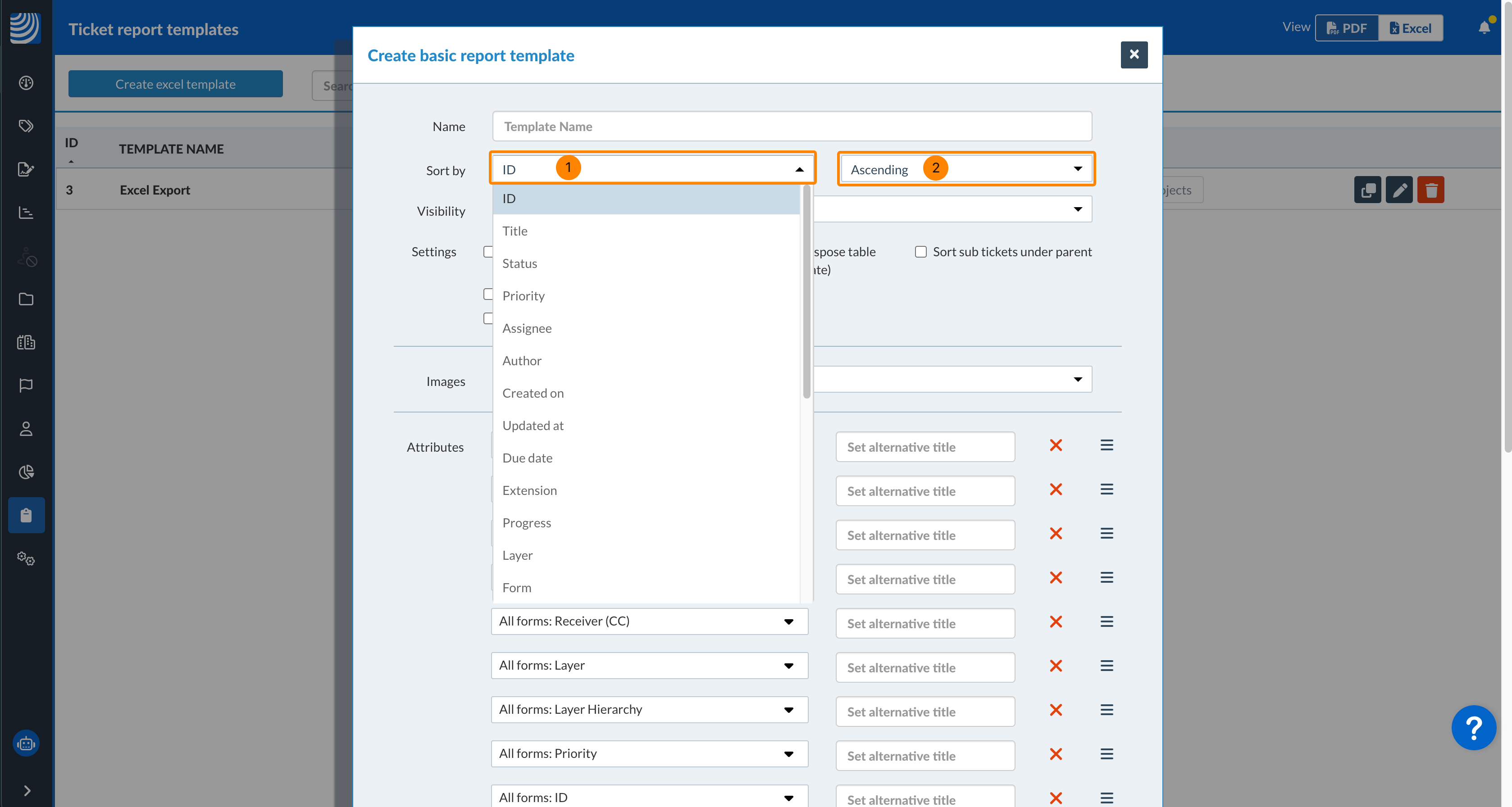Select Status in the sort list
This screenshot has width=1512, height=807.
coord(646,263)
